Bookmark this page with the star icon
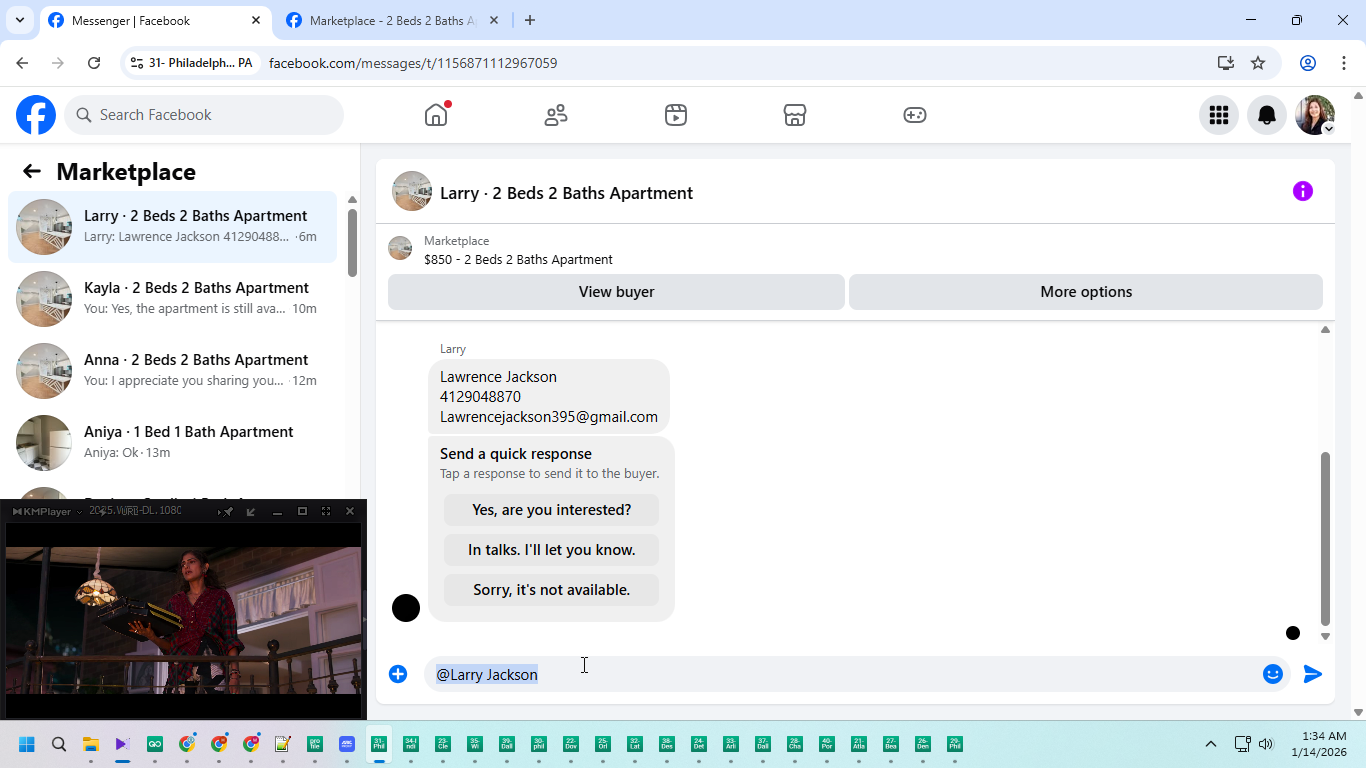This screenshot has width=1366, height=768. tap(1258, 63)
